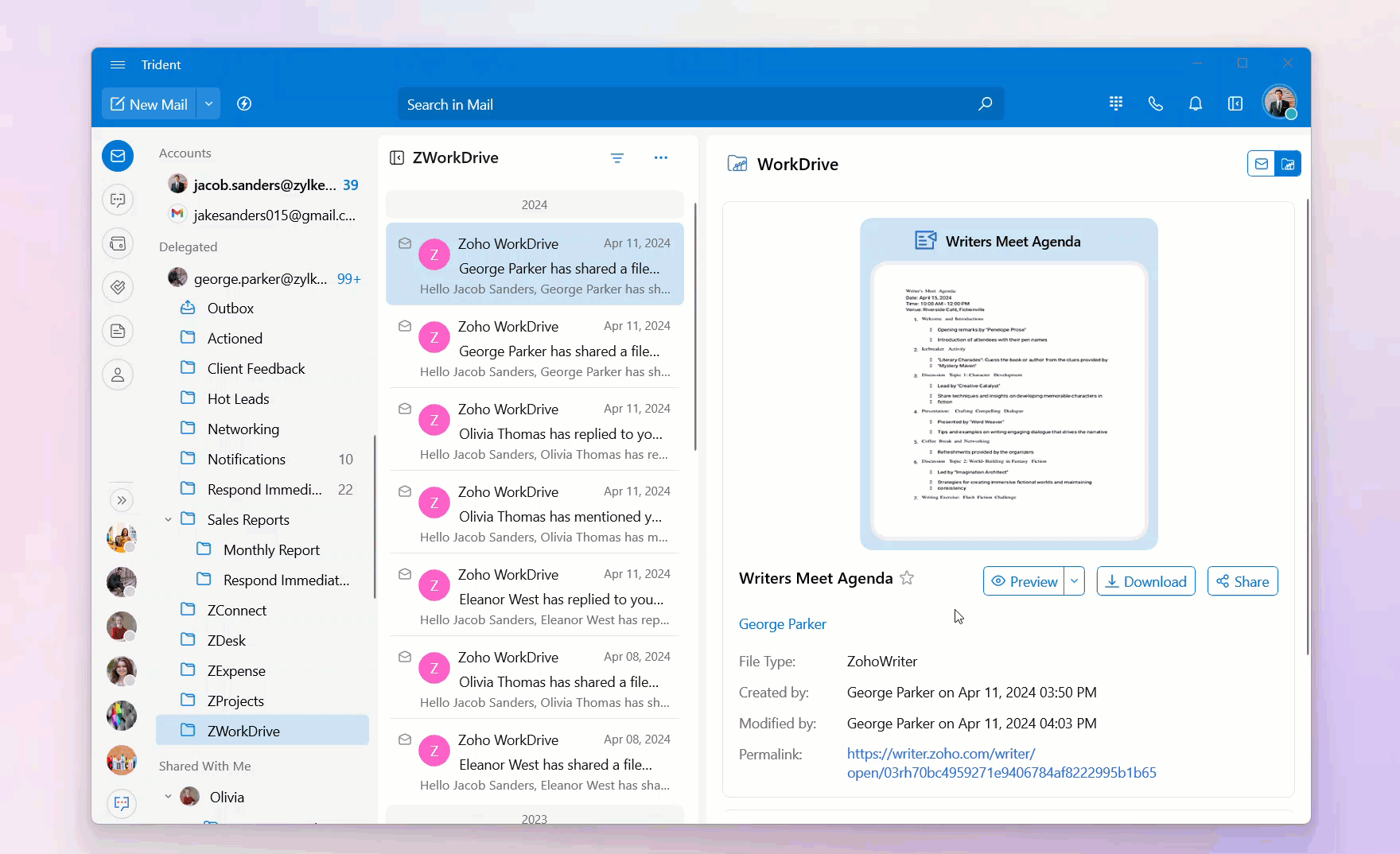Image resolution: width=1400 pixels, height=854 pixels.
Task: Open email Eleanor West has shared a file
Action: coord(535,761)
